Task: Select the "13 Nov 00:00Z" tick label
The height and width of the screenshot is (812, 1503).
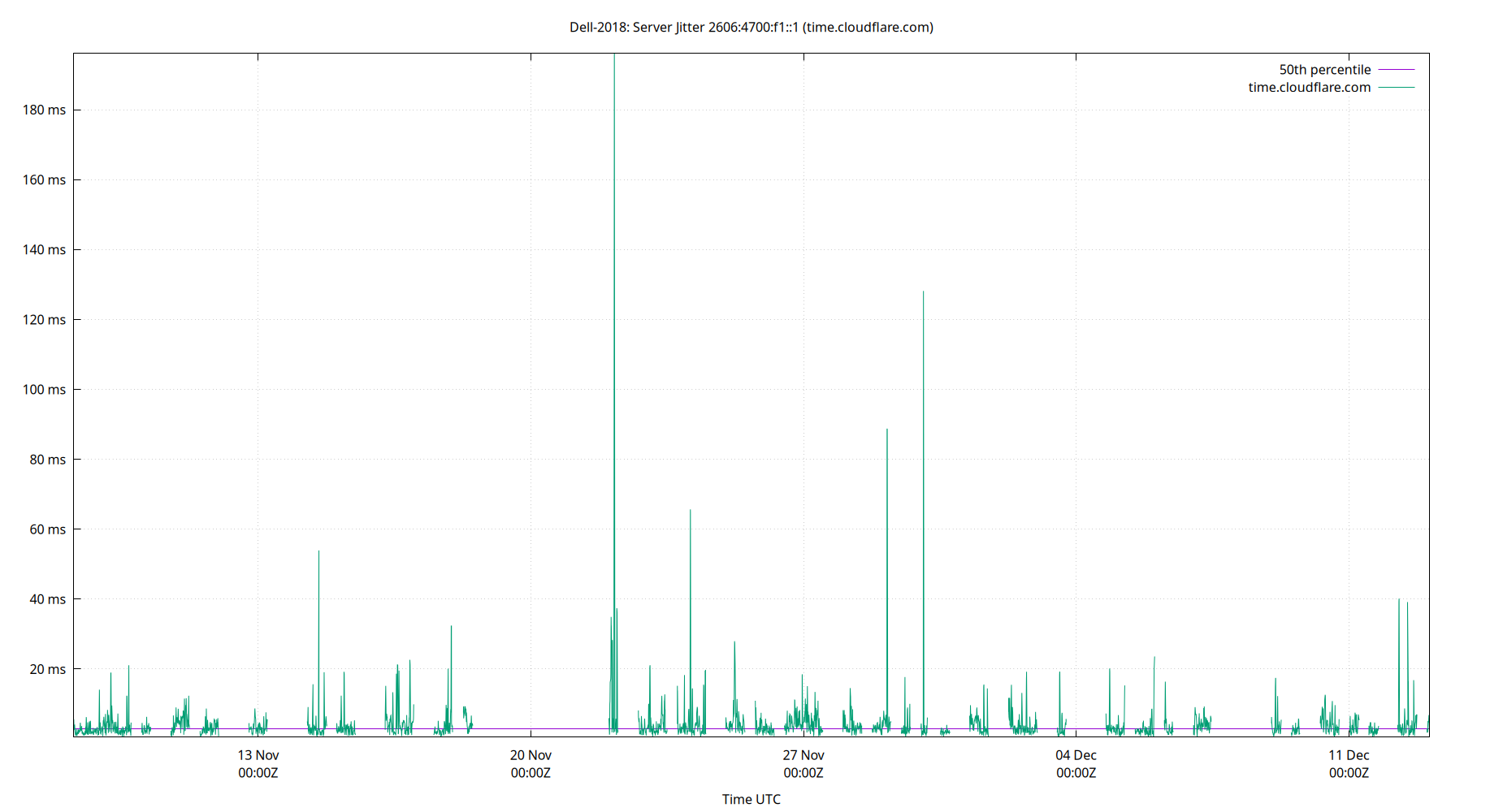Action: [258, 764]
